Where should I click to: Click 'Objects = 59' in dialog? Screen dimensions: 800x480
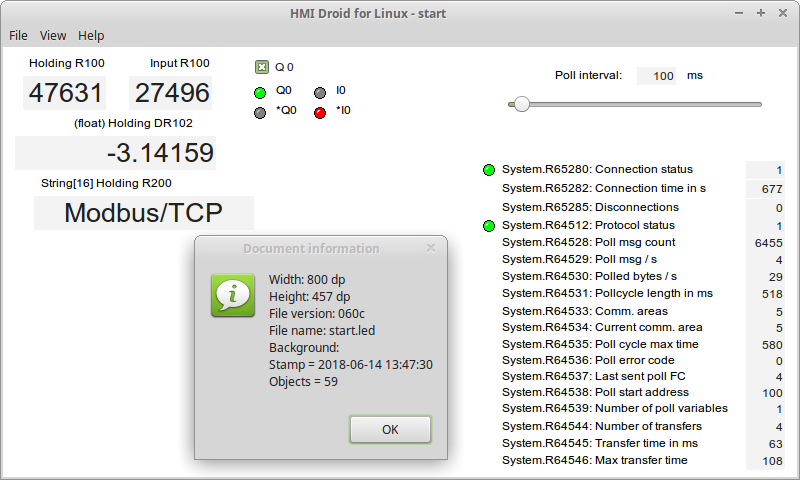tap(303, 382)
